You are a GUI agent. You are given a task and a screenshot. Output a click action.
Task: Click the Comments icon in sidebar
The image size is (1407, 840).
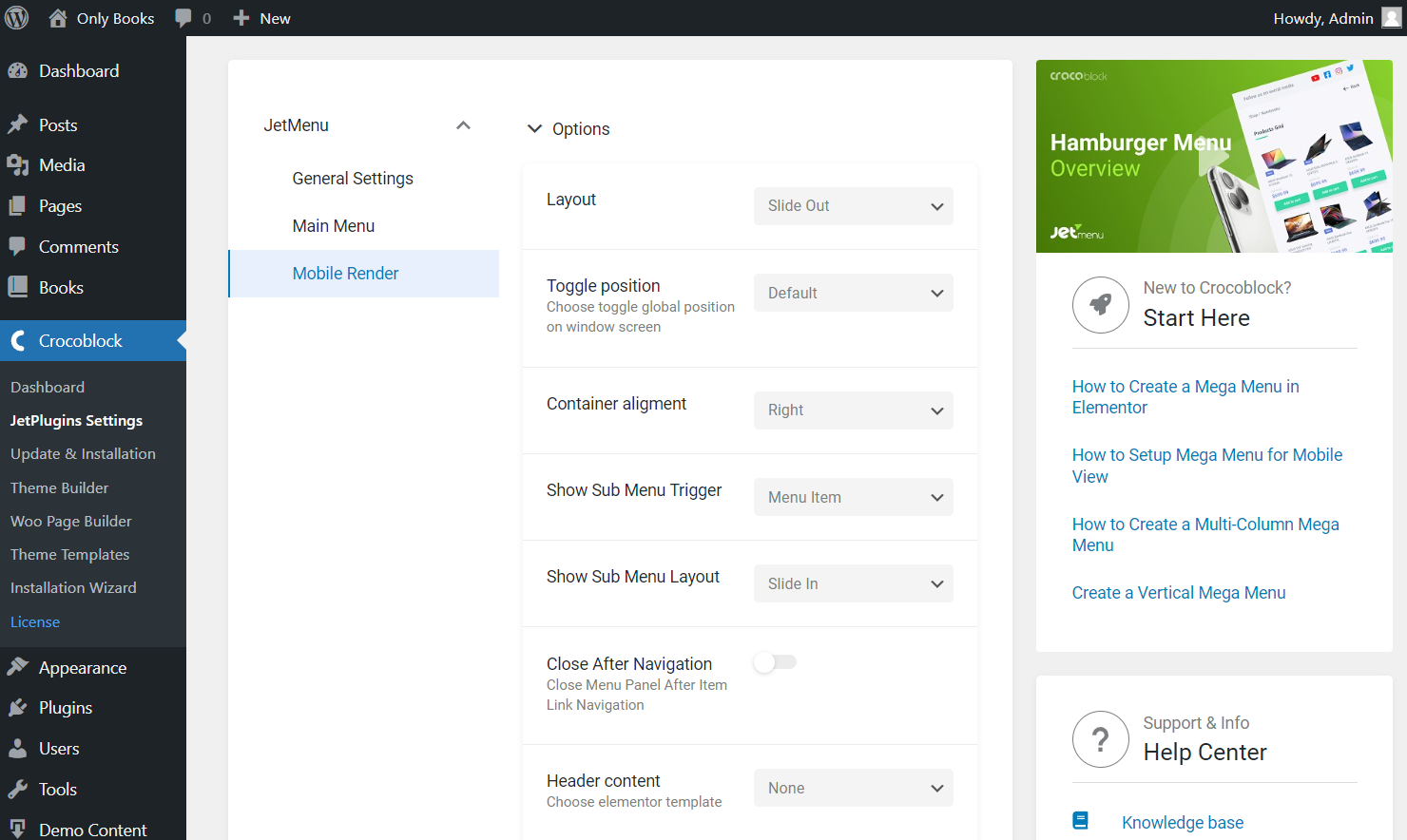[17, 246]
